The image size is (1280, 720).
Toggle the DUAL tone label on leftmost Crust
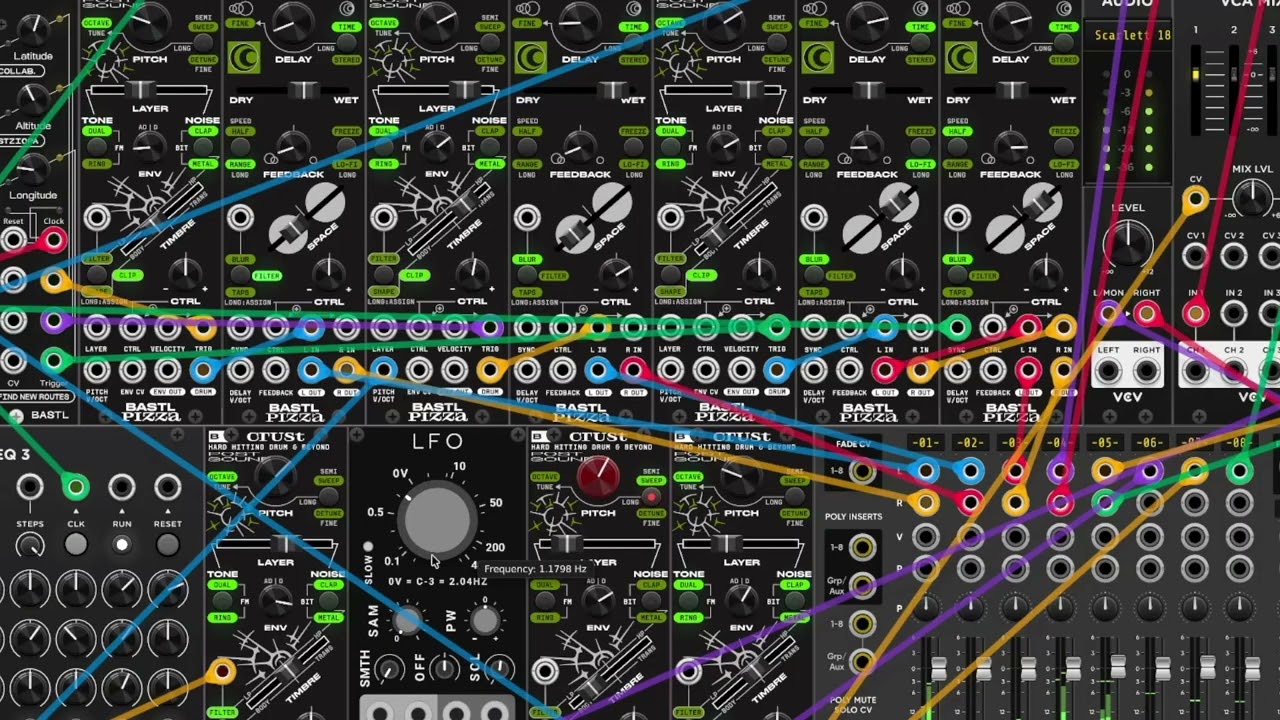click(96, 131)
